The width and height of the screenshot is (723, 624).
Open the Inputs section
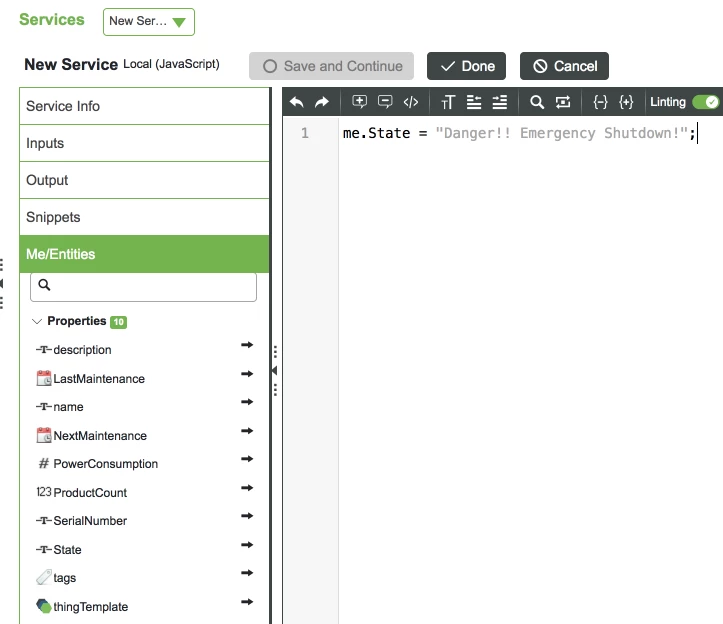pyautogui.click(x=144, y=143)
